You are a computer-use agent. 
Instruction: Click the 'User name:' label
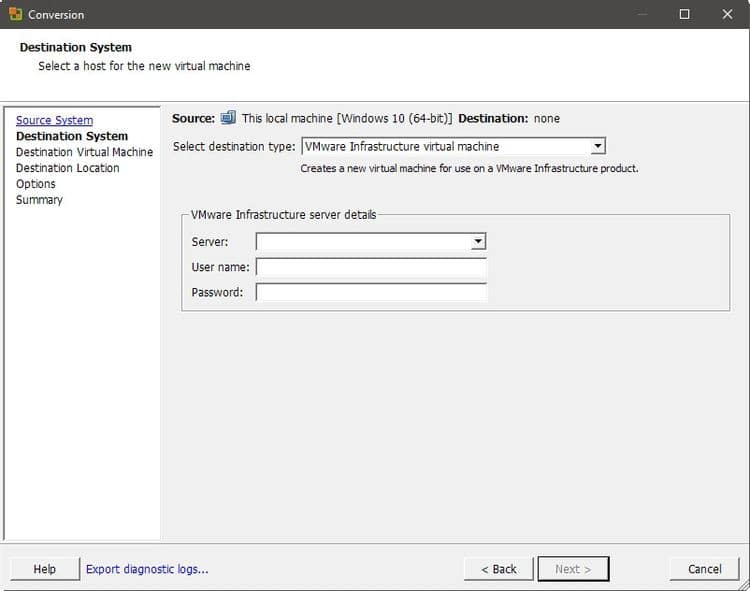pos(221,267)
